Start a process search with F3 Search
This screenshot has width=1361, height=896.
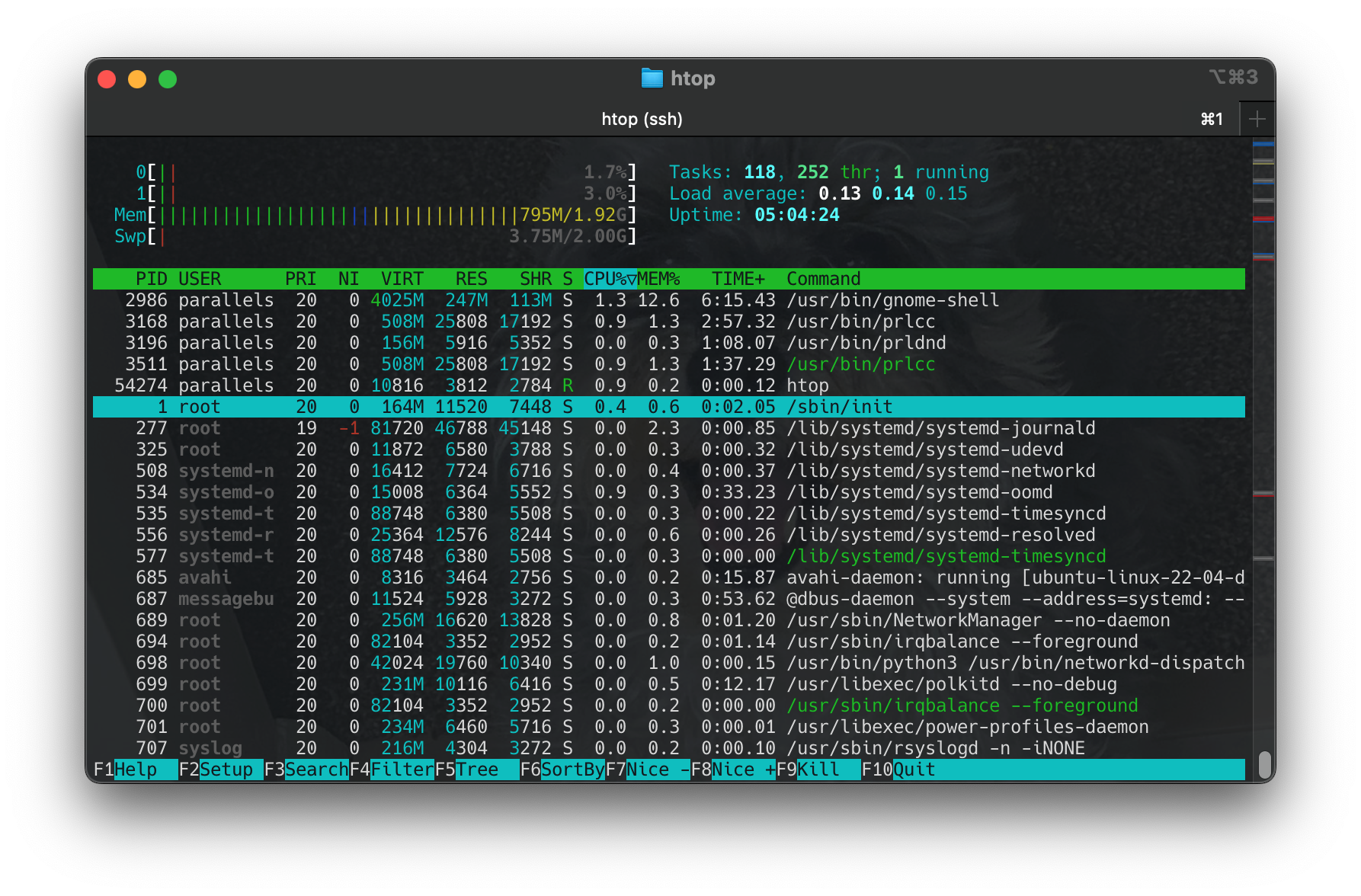tap(305, 770)
